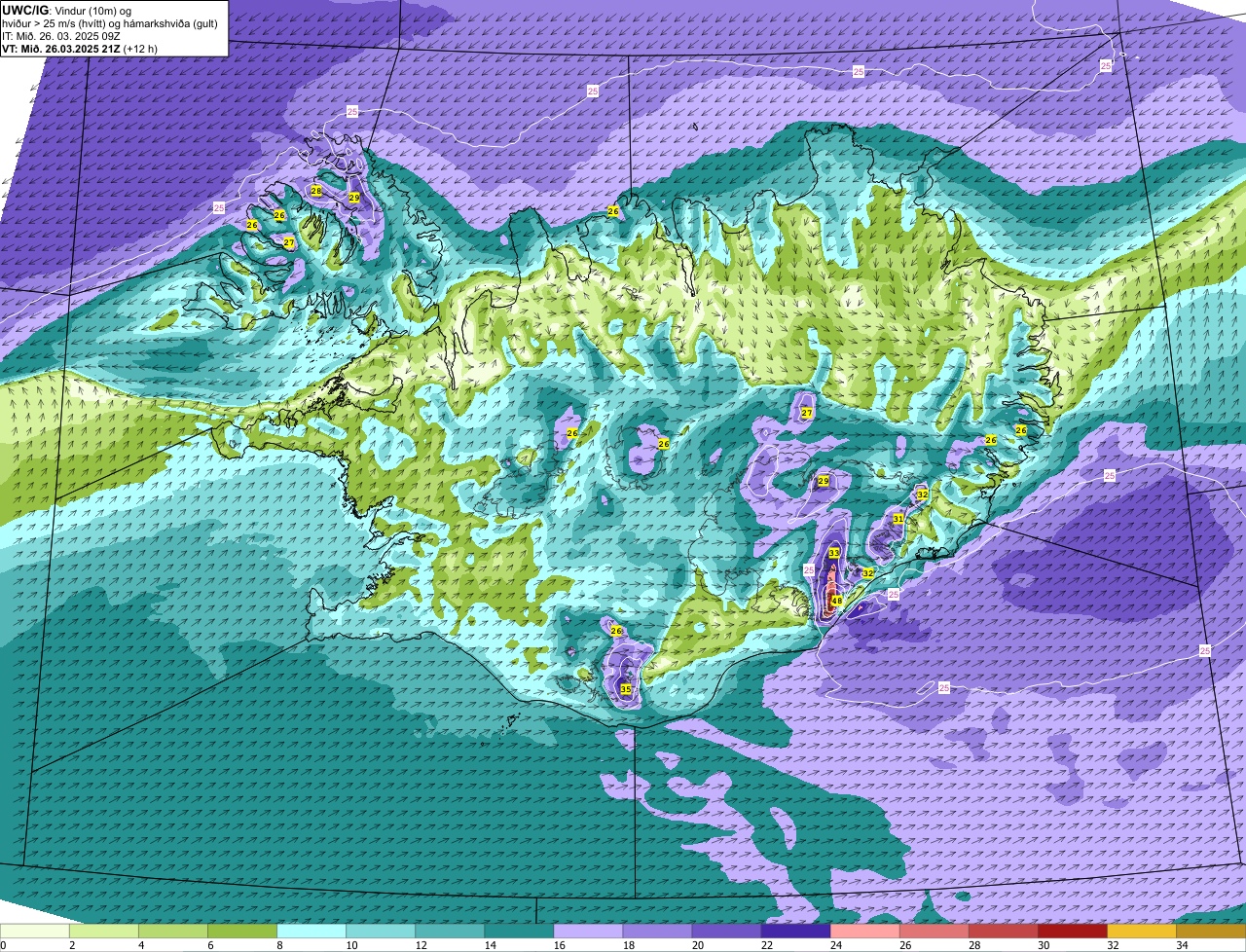Screen dimensions: 1246x952
Task: Choose the 6–8 m/s olive green legend swatch
Action: coord(242,931)
